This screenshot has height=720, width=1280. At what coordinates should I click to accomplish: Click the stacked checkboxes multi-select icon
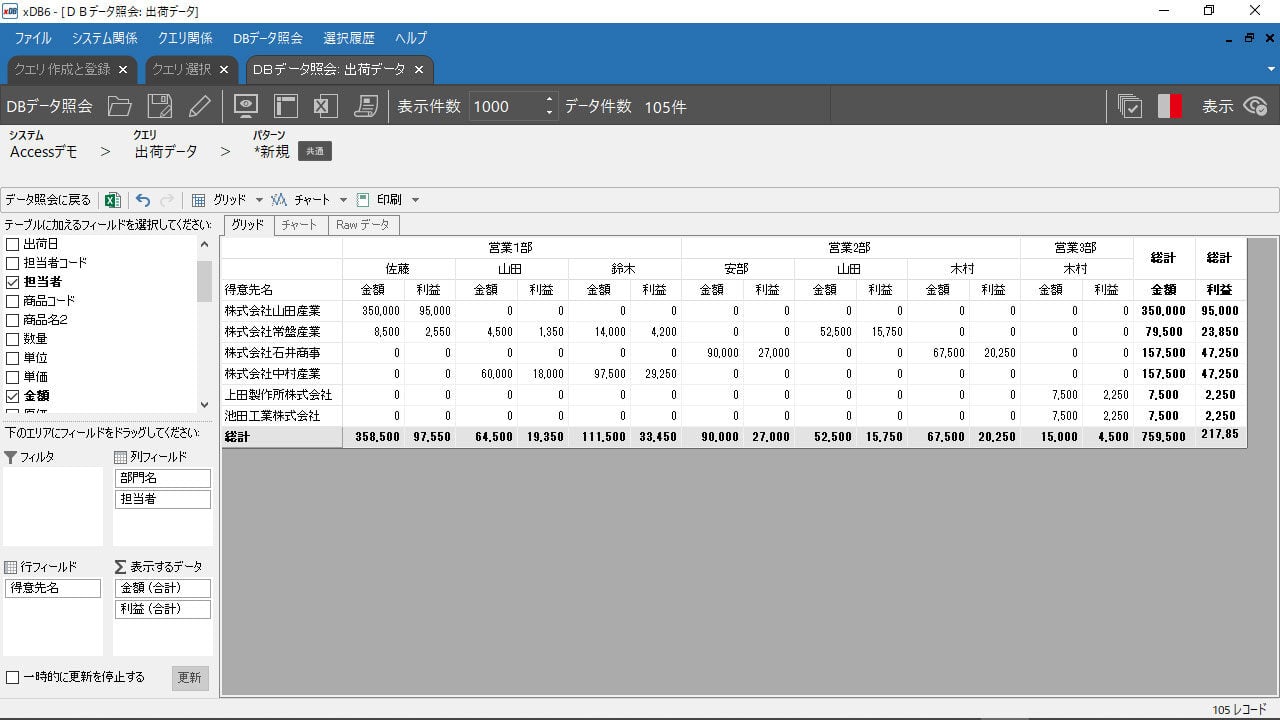coord(1130,106)
